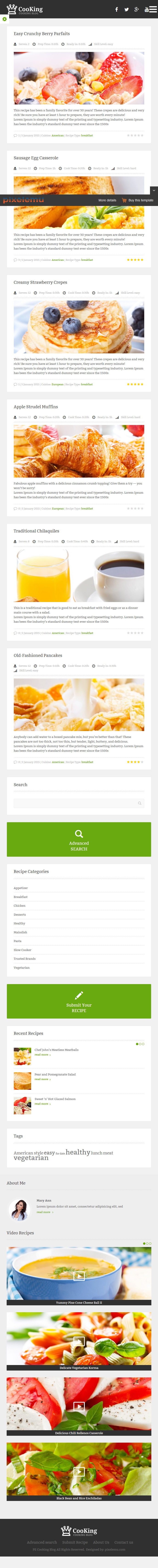Play the Yummy Pine Cone Cheese Ball video

tap(79, 1276)
